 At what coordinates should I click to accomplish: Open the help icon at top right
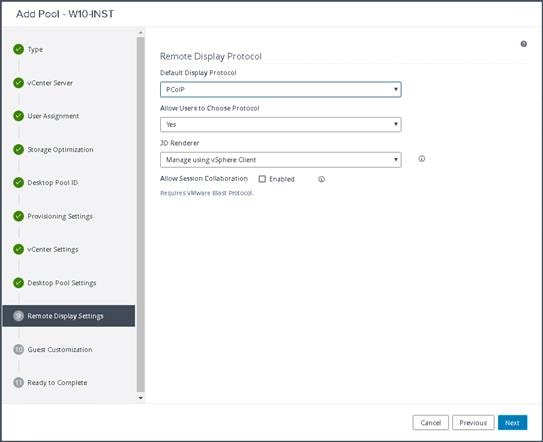(x=524, y=44)
